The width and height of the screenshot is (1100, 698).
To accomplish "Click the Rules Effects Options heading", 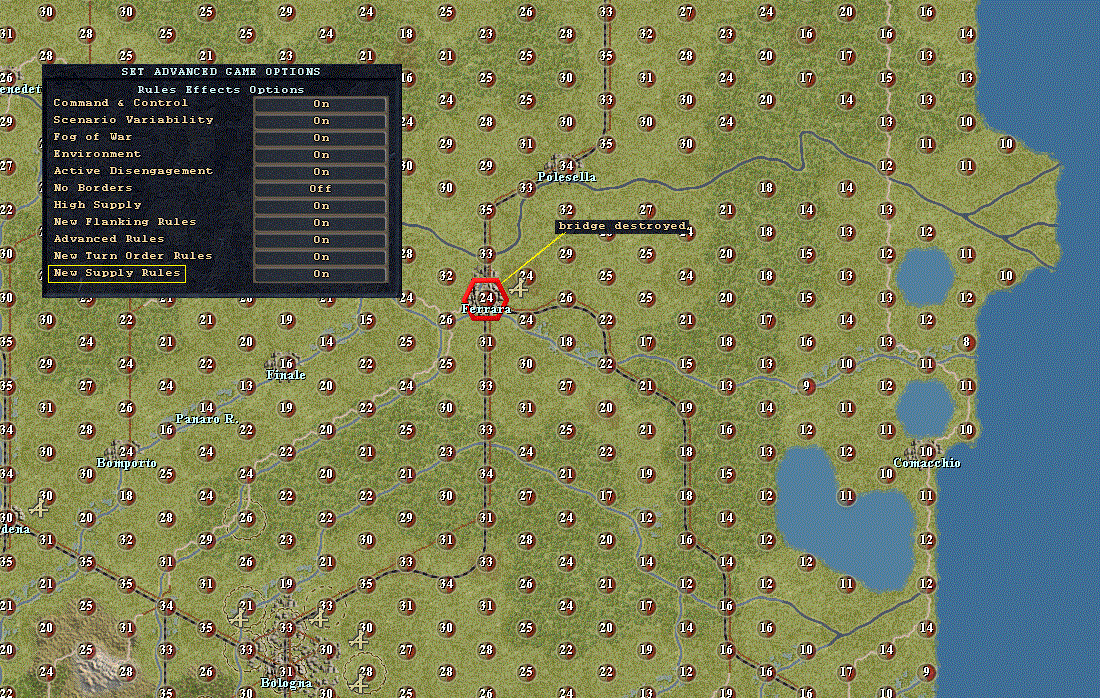I will point(221,90).
